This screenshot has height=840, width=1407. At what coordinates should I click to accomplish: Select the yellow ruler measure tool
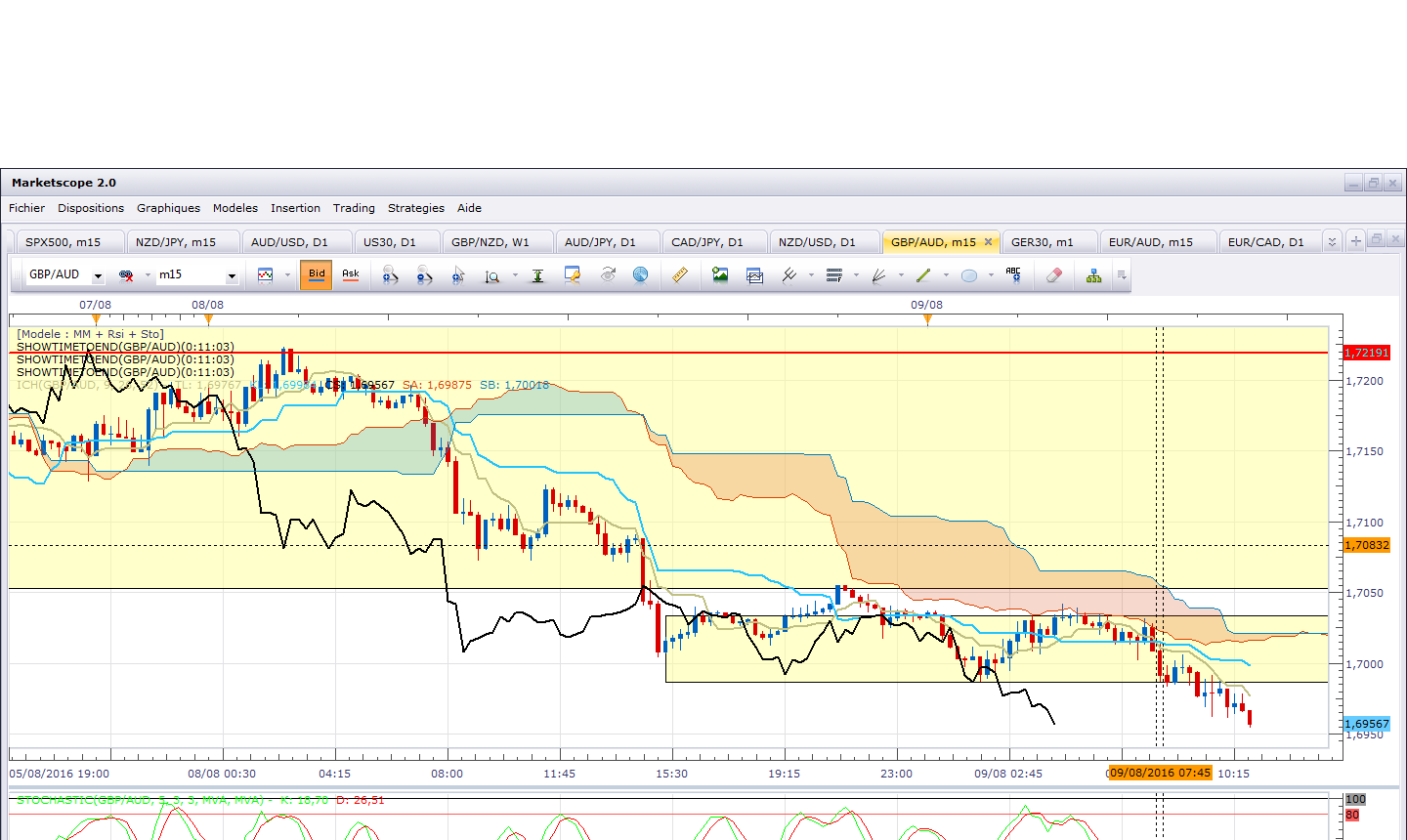(x=680, y=275)
